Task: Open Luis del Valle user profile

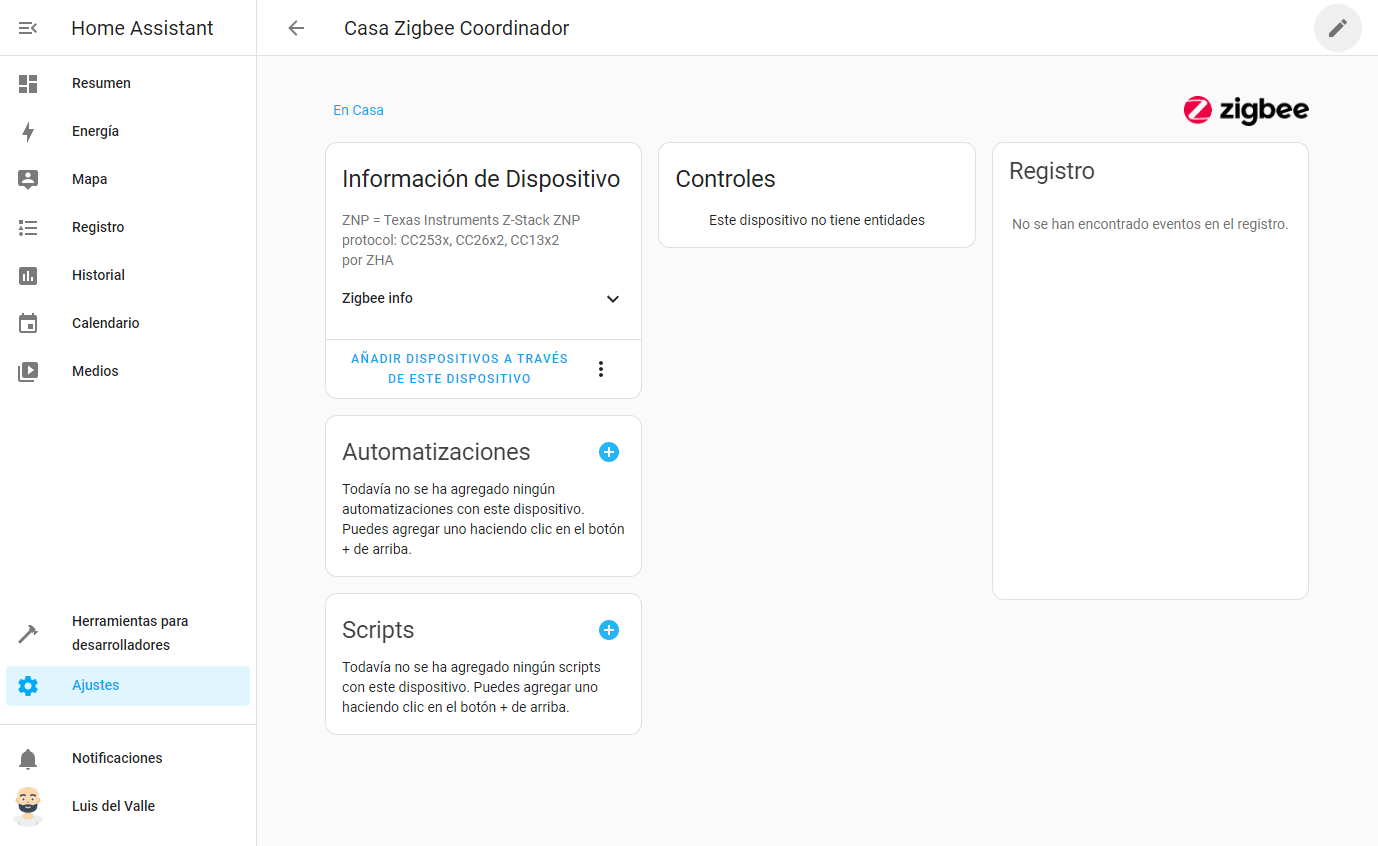Action: (113, 807)
